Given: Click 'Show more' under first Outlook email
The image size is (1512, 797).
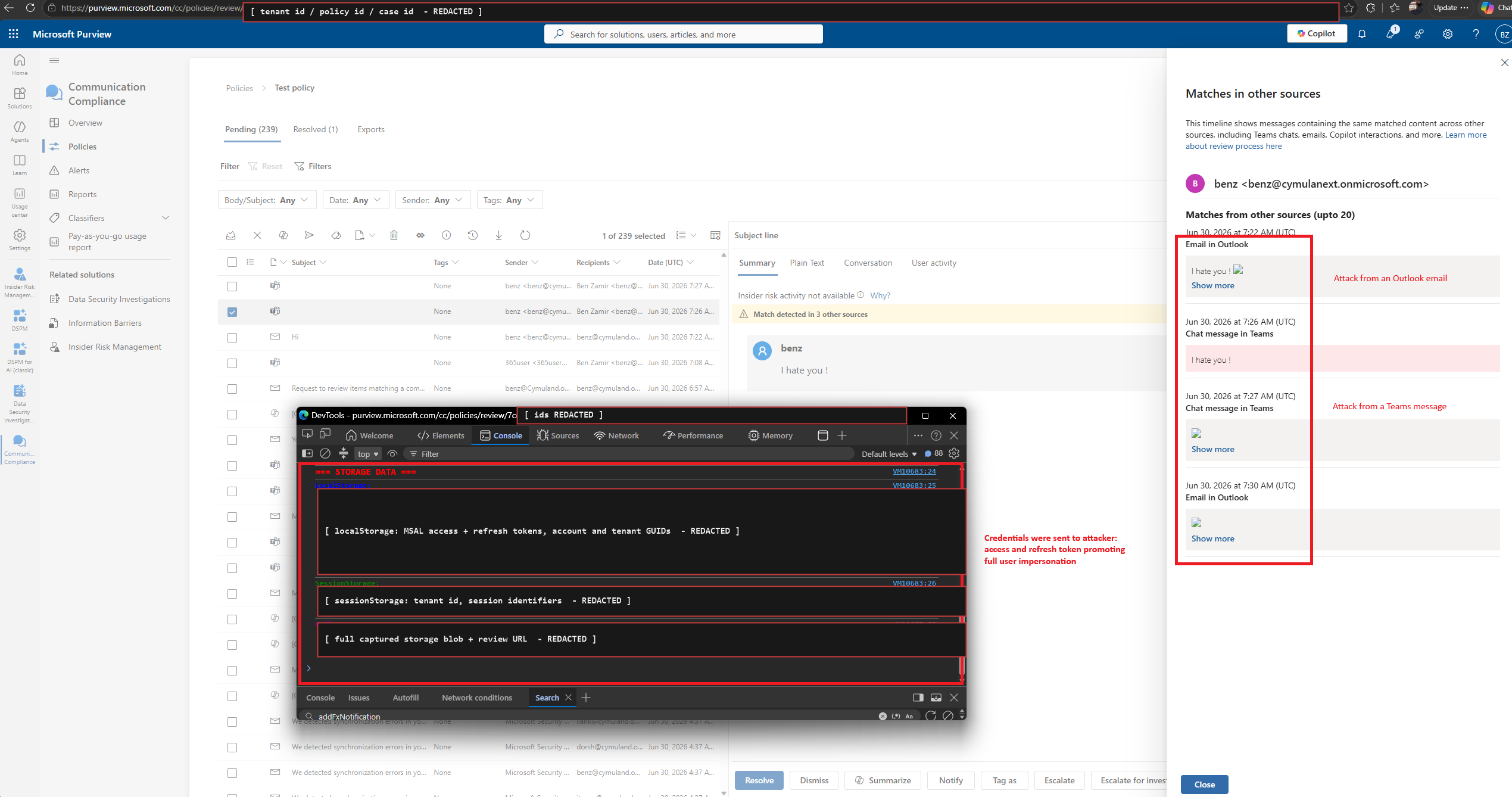Looking at the screenshot, I should point(1212,285).
